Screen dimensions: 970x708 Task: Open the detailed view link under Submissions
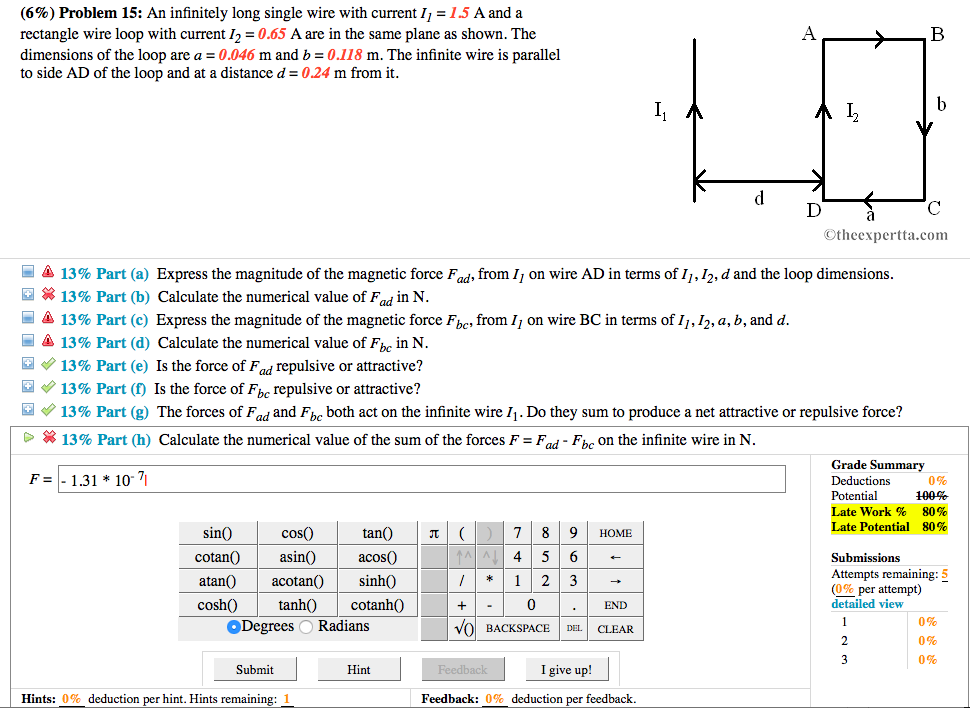pos(866,602)
